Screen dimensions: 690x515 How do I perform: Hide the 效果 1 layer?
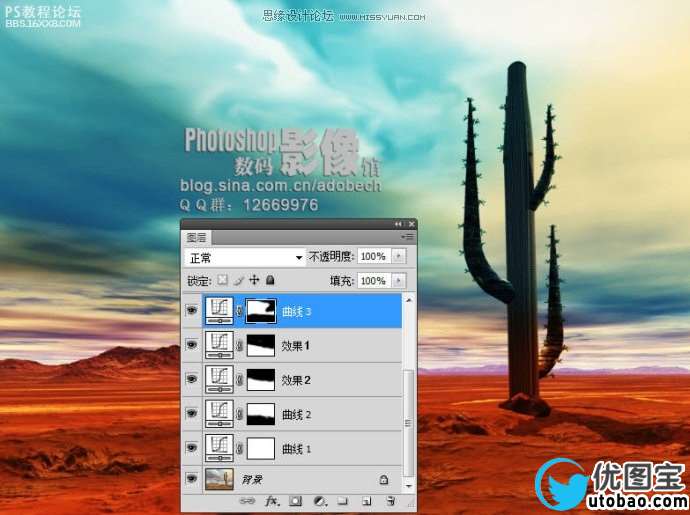[x=191, y=345]
